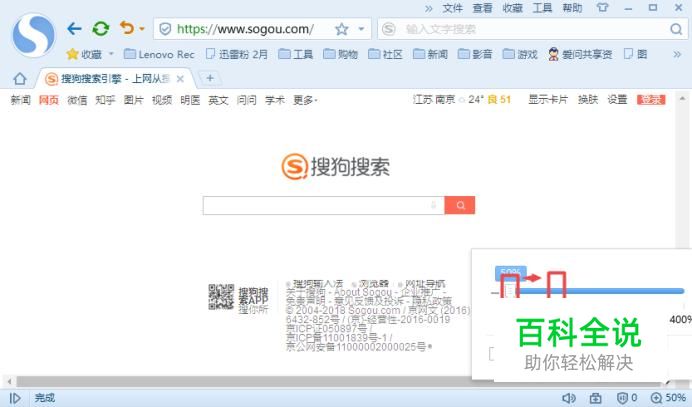Click the 学术 search category link
The height and width of the screenshot is (407, 692).
click(275, 100)
